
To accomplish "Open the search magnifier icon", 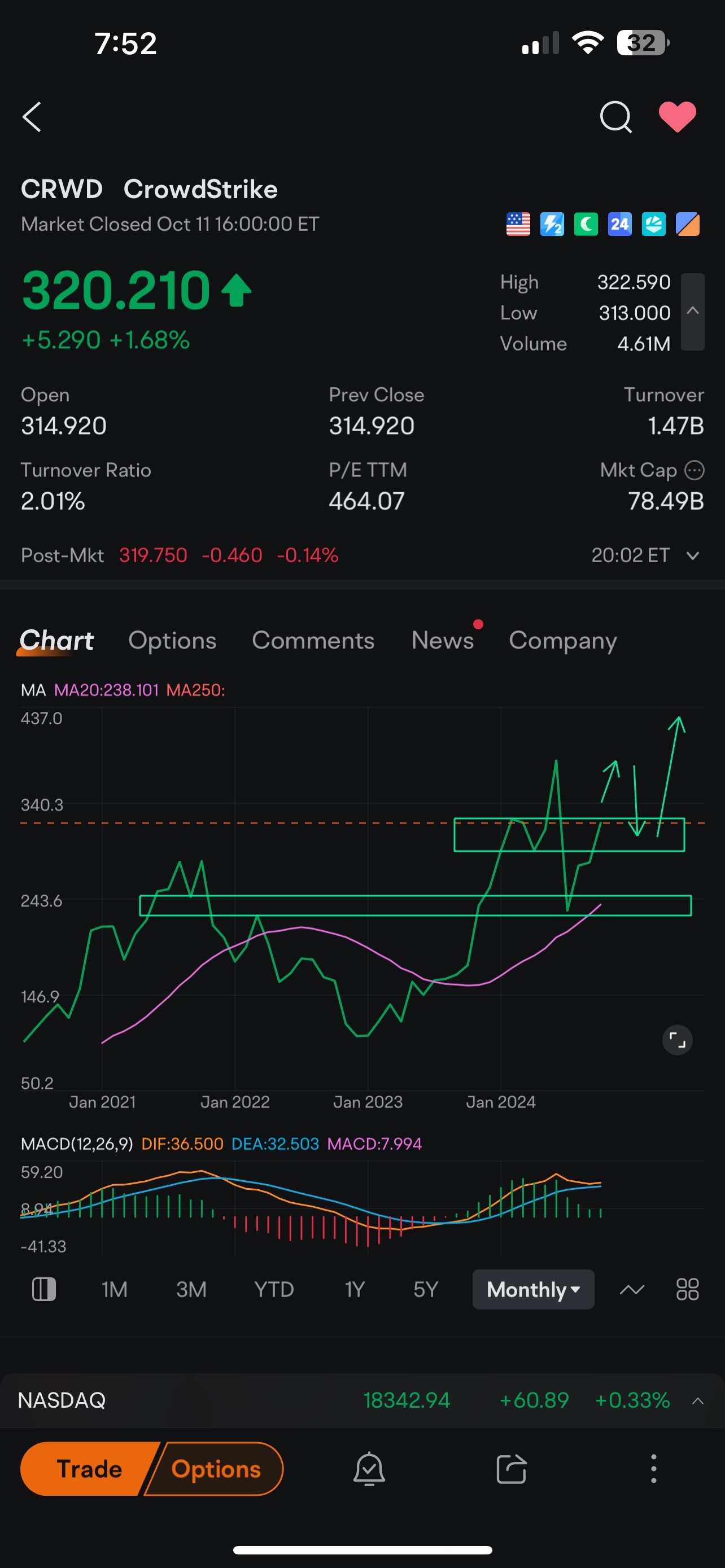I will point(615,117).
